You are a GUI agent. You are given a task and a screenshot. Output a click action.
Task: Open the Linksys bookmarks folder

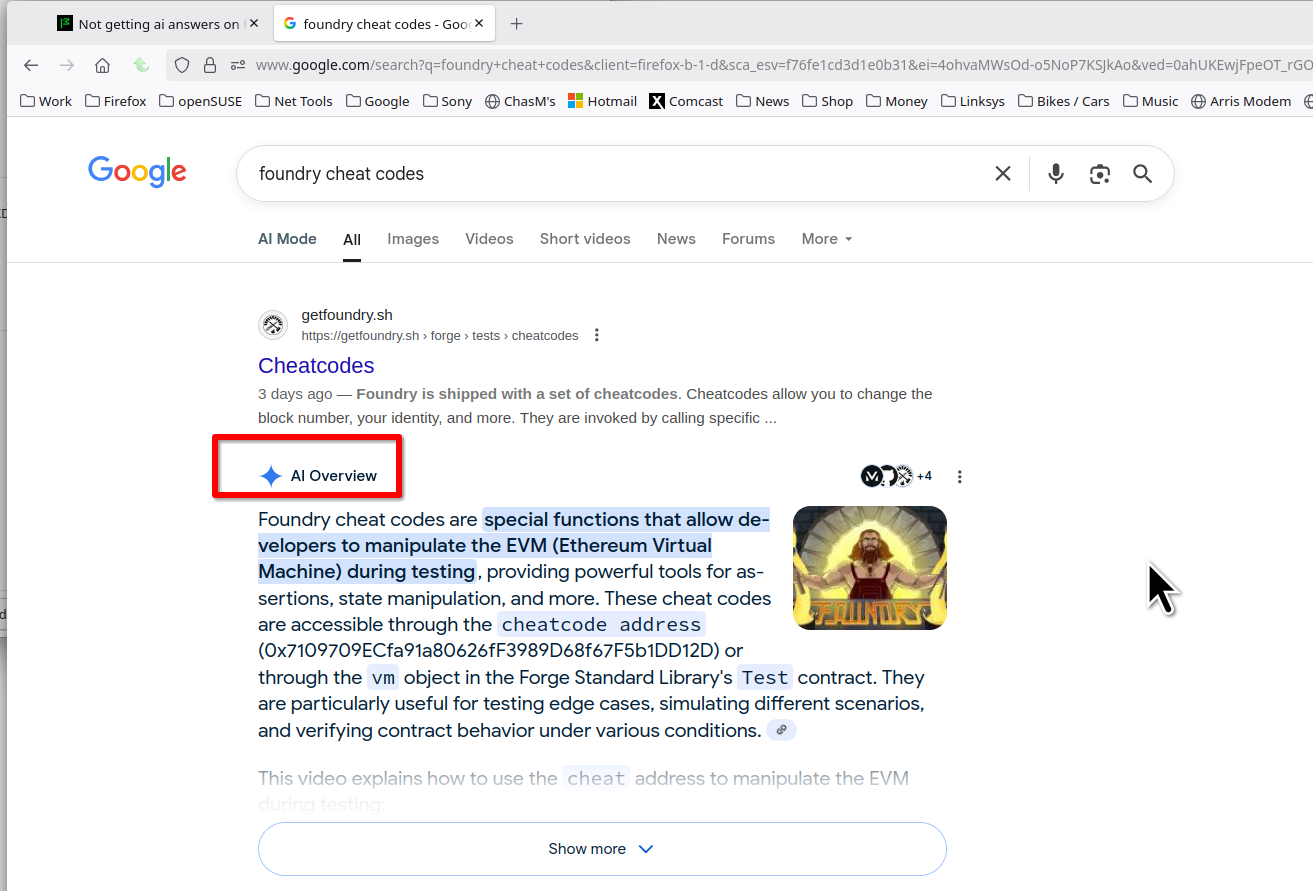973,101
